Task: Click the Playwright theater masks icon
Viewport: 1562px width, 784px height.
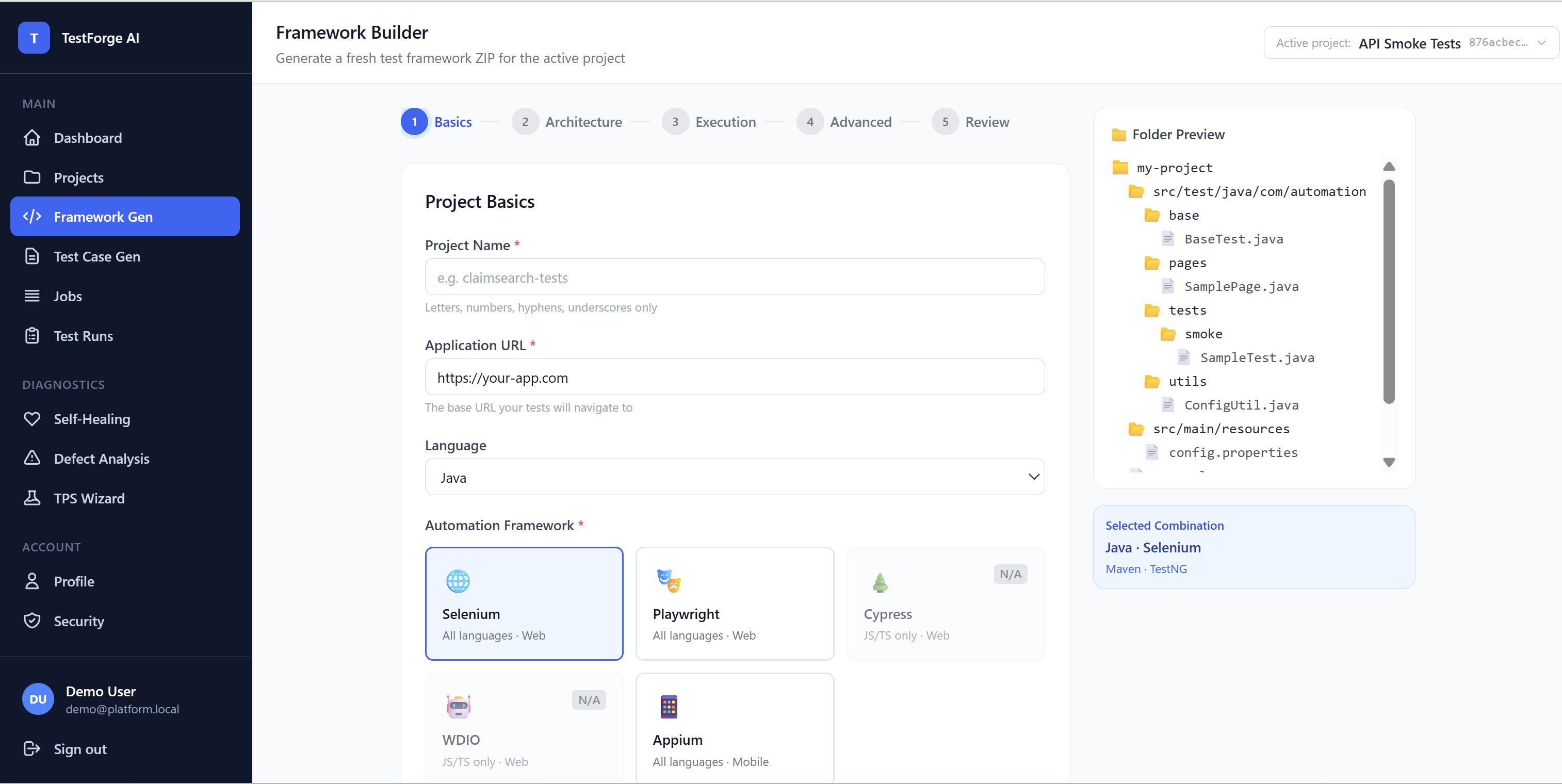Action: click(669, 581)
